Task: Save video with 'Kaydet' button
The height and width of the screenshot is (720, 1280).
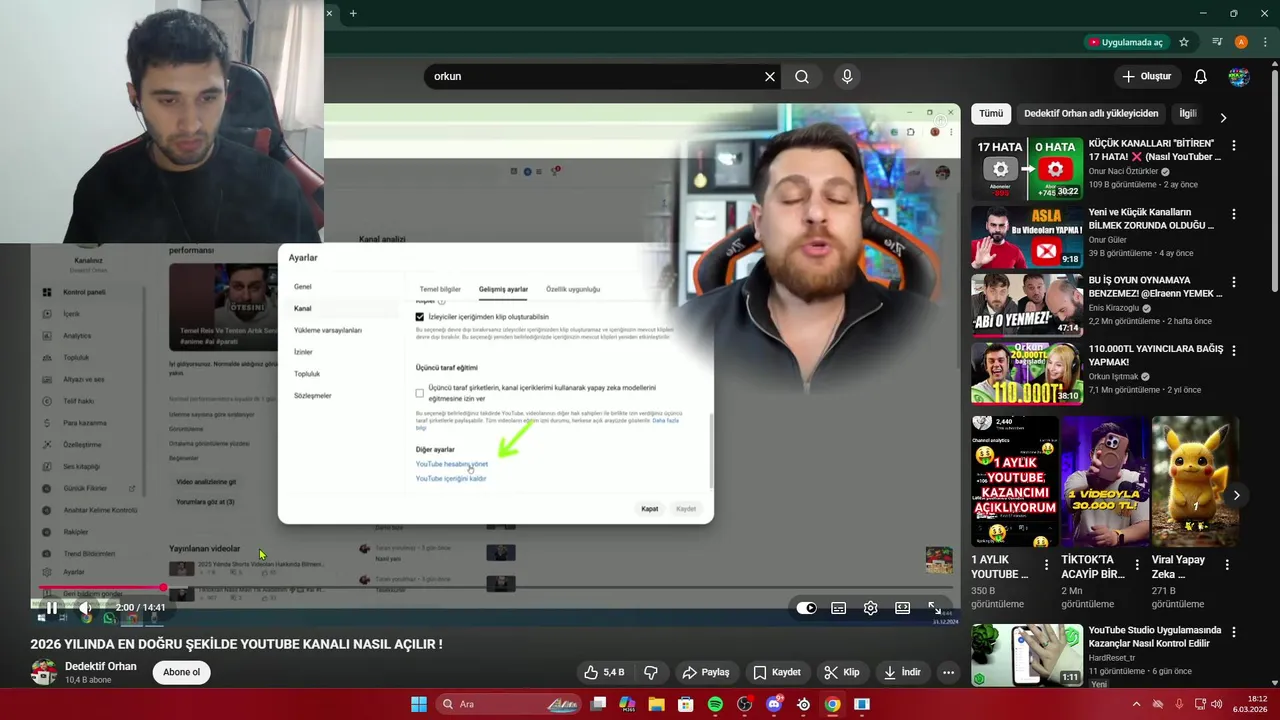Action: pyautogui.click(x=777, y=672)
